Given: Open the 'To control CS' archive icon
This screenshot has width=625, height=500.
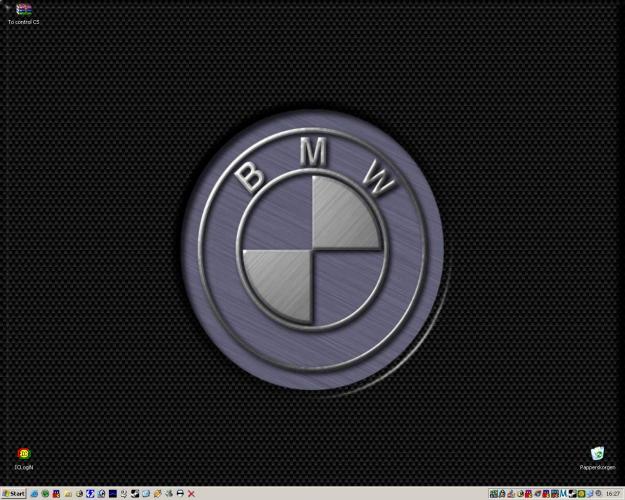Looking at the screenshot, I should click(x=23, y=10).
